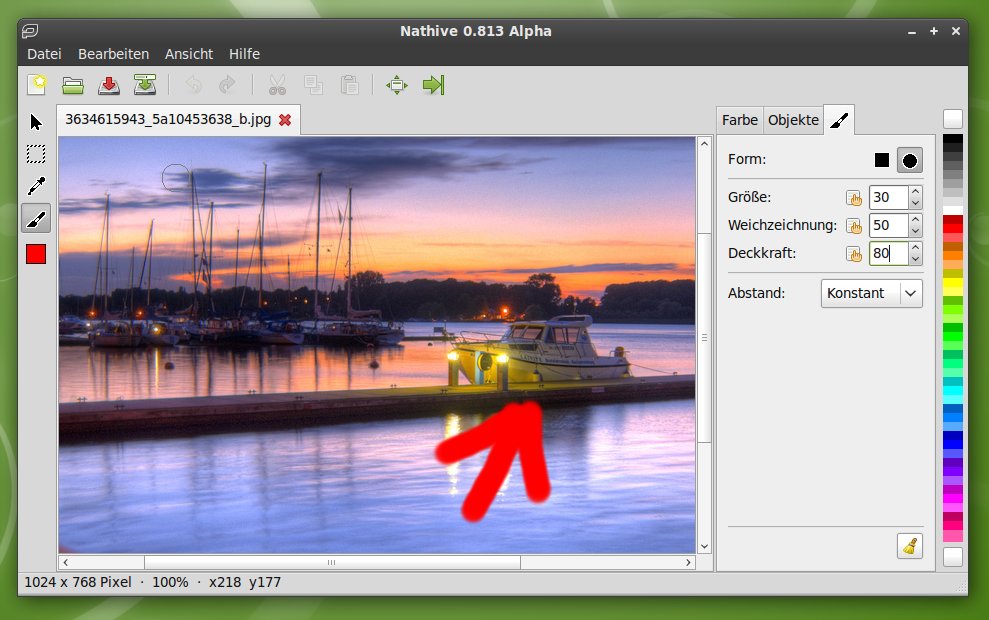Select the rectangular selection tool
The width and height of the screenshot is (989, 620).
click(x=36, y=154)
